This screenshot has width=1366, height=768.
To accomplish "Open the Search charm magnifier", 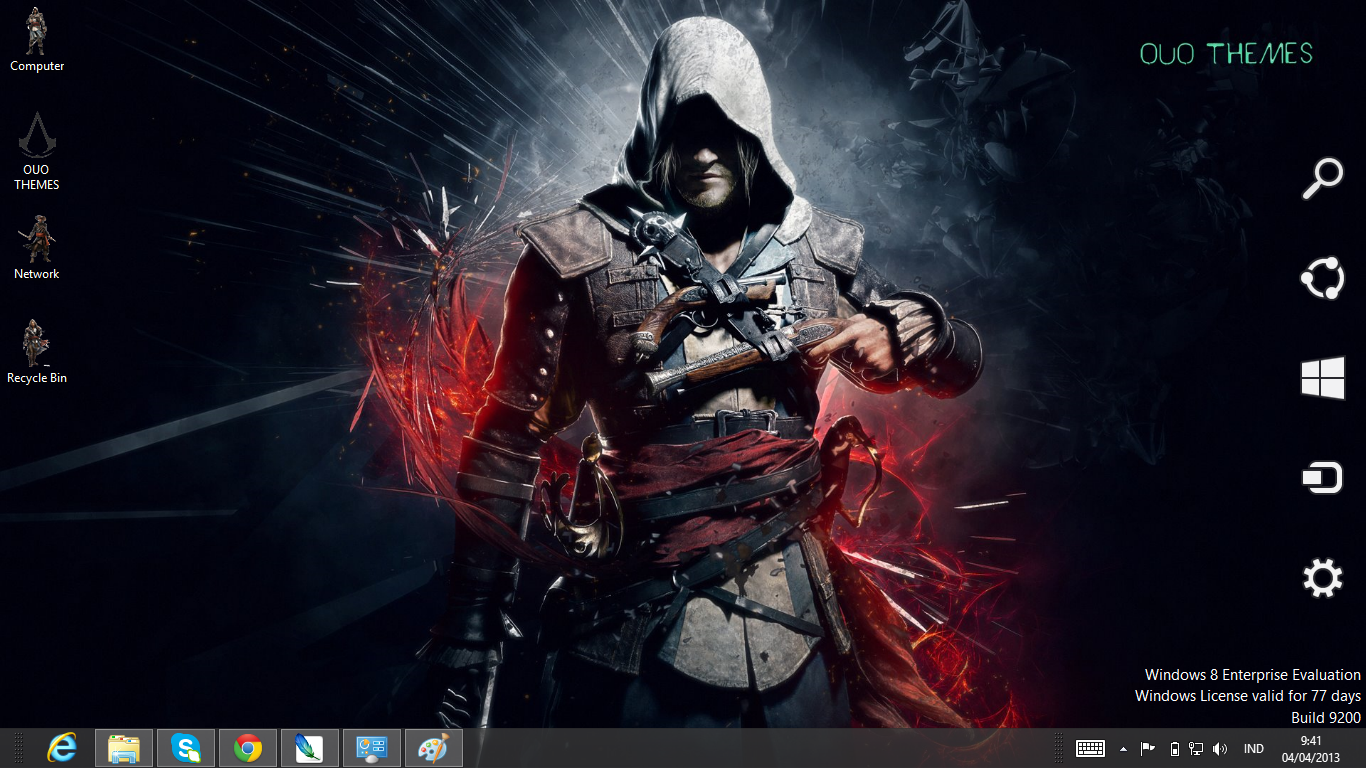I will 1322,179.
